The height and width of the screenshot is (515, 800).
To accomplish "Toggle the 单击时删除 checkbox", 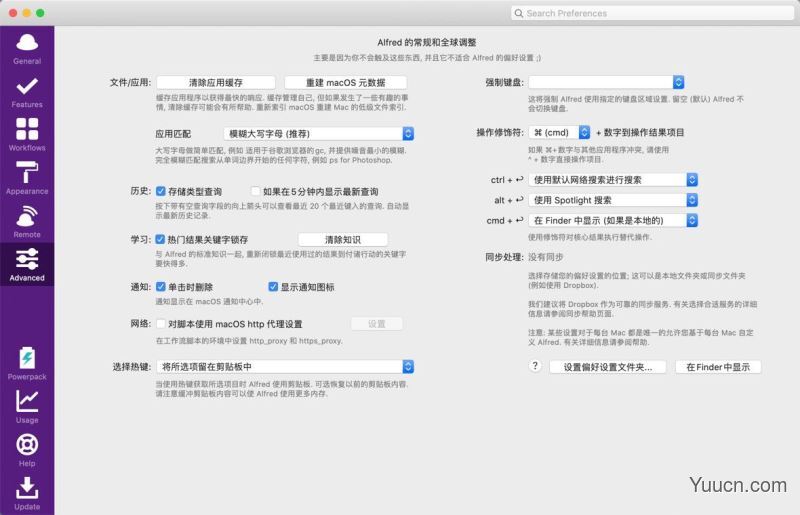I will click(x=161, y=287).
